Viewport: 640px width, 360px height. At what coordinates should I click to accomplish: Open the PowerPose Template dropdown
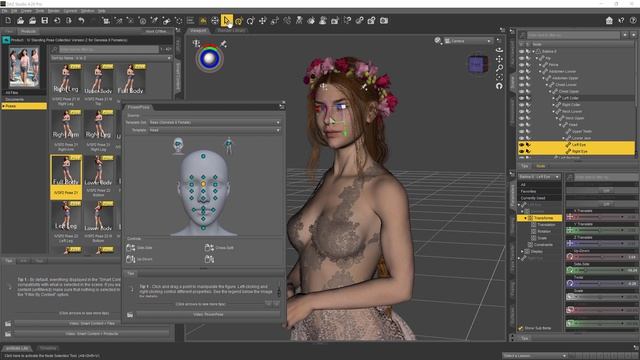tap(214, 130)
